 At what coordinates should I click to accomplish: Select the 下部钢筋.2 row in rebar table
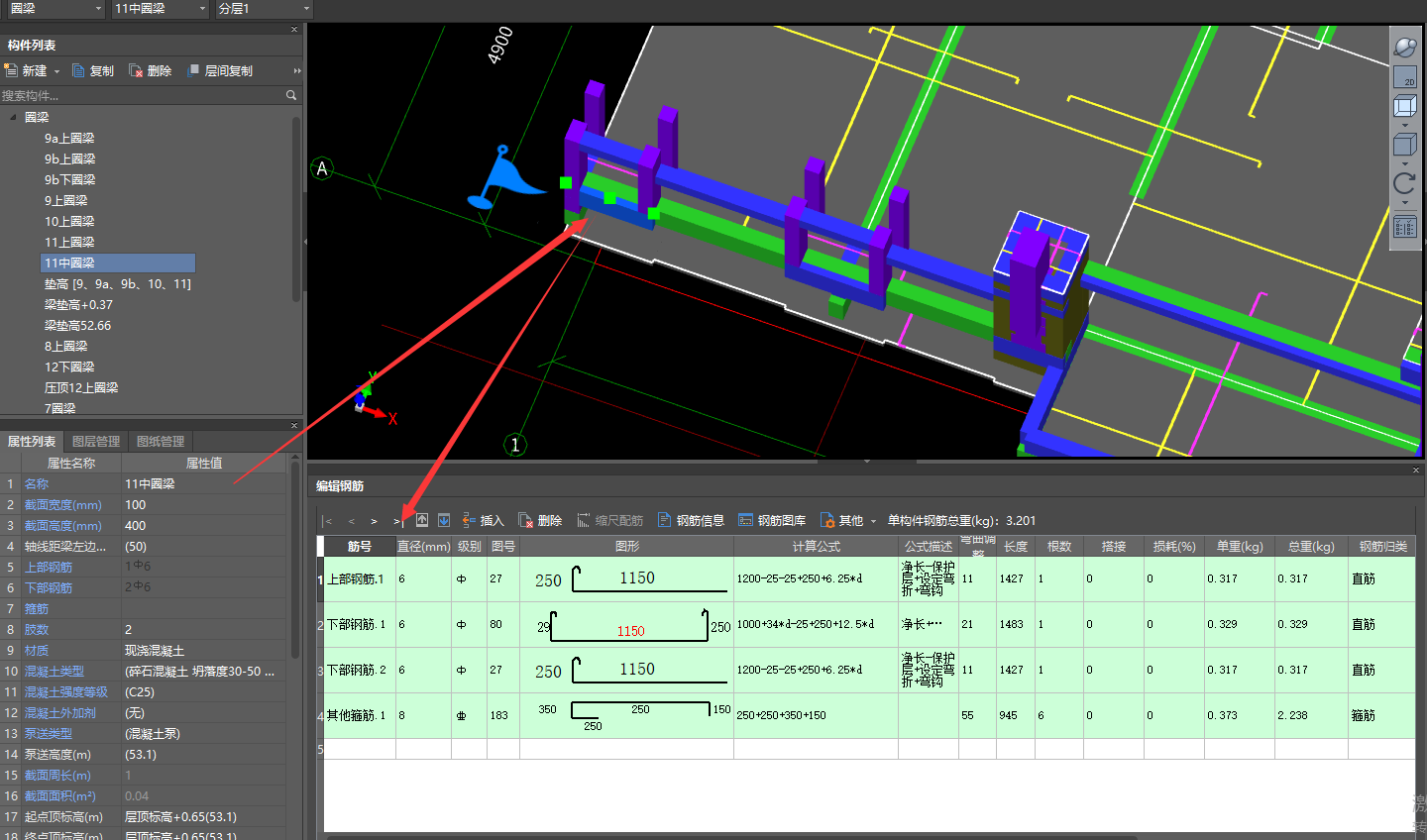click(866, 671)
